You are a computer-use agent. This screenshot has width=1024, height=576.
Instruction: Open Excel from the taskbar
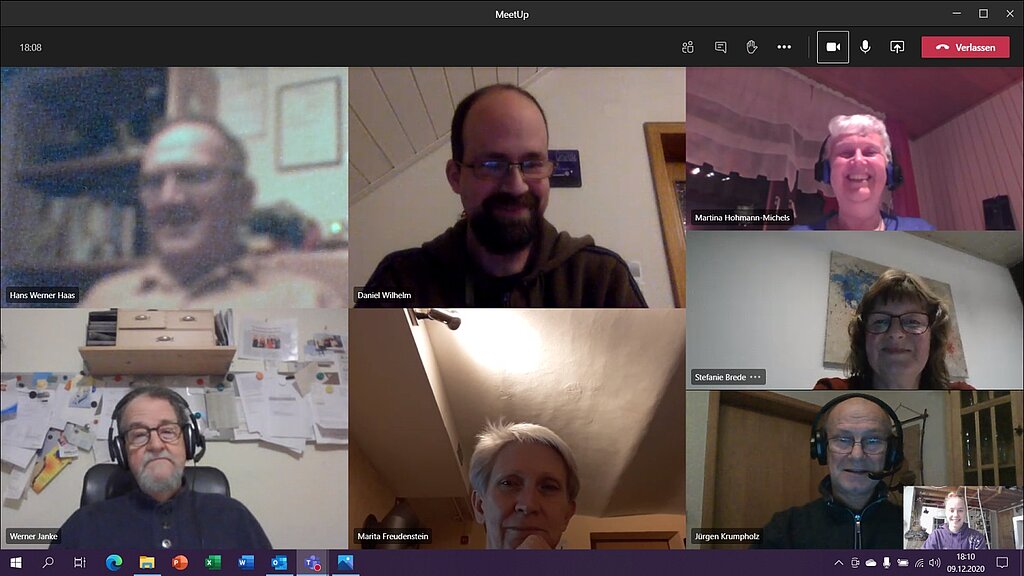tap(213, 563)
